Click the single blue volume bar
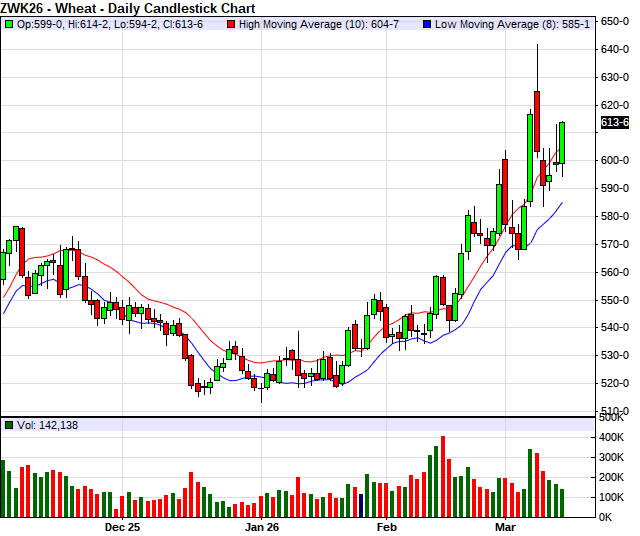This screenshot has height=536, width=640. coord(360,505)
